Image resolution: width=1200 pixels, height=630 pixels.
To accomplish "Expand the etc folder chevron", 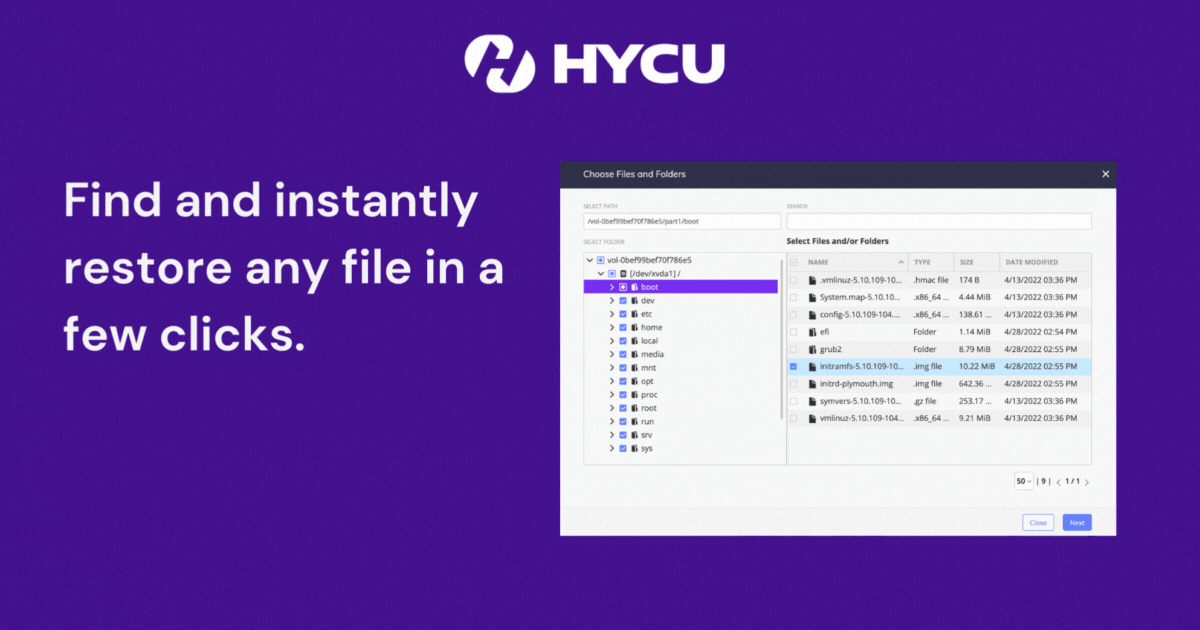I will [x=612, y=314].
